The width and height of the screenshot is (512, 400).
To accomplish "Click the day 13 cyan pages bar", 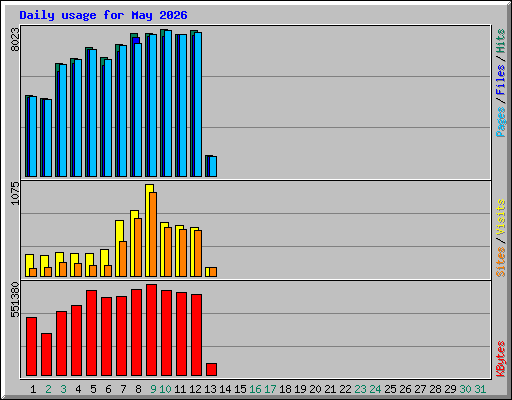I will (x=213, y=167).
